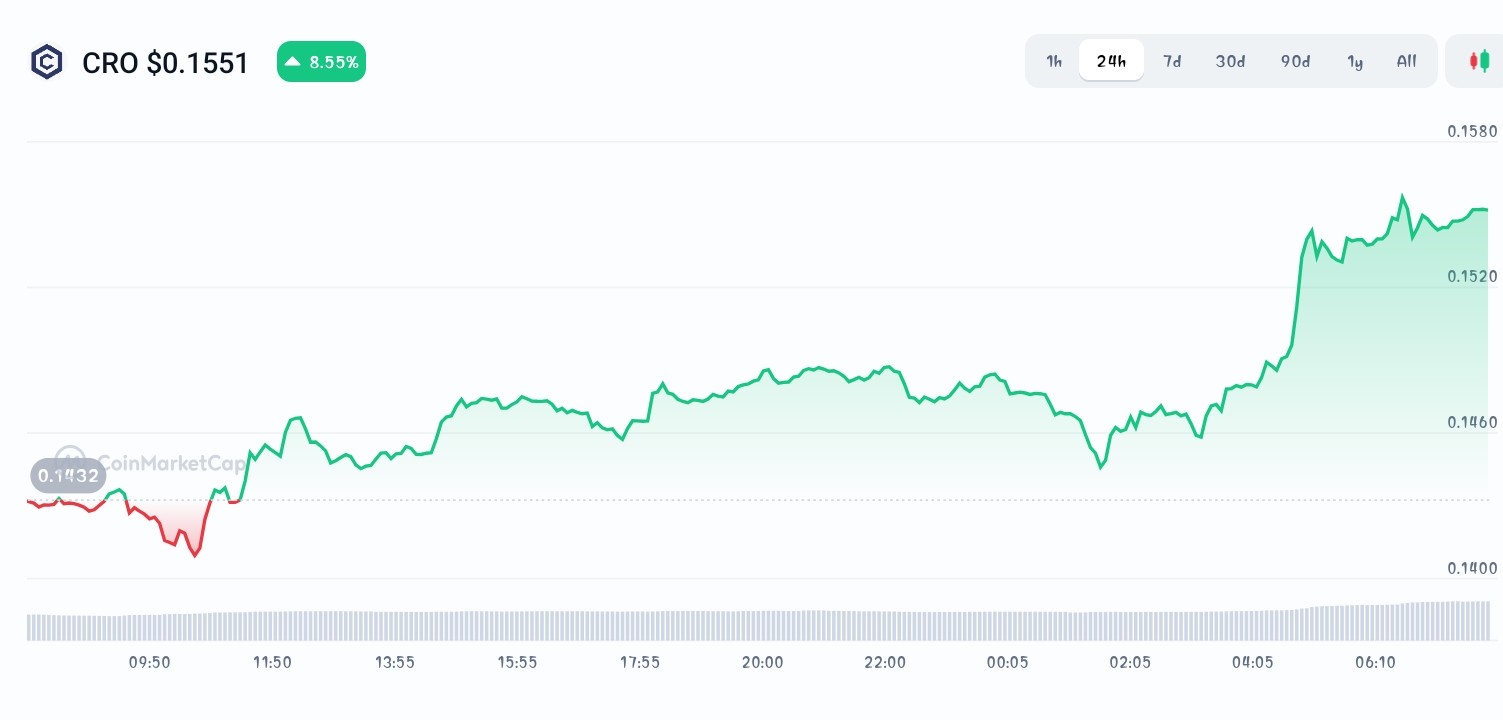This screenshot has height=720, width=1503.
Task: Click the 17:55 time axis label
Action: [x=639, y=662]
